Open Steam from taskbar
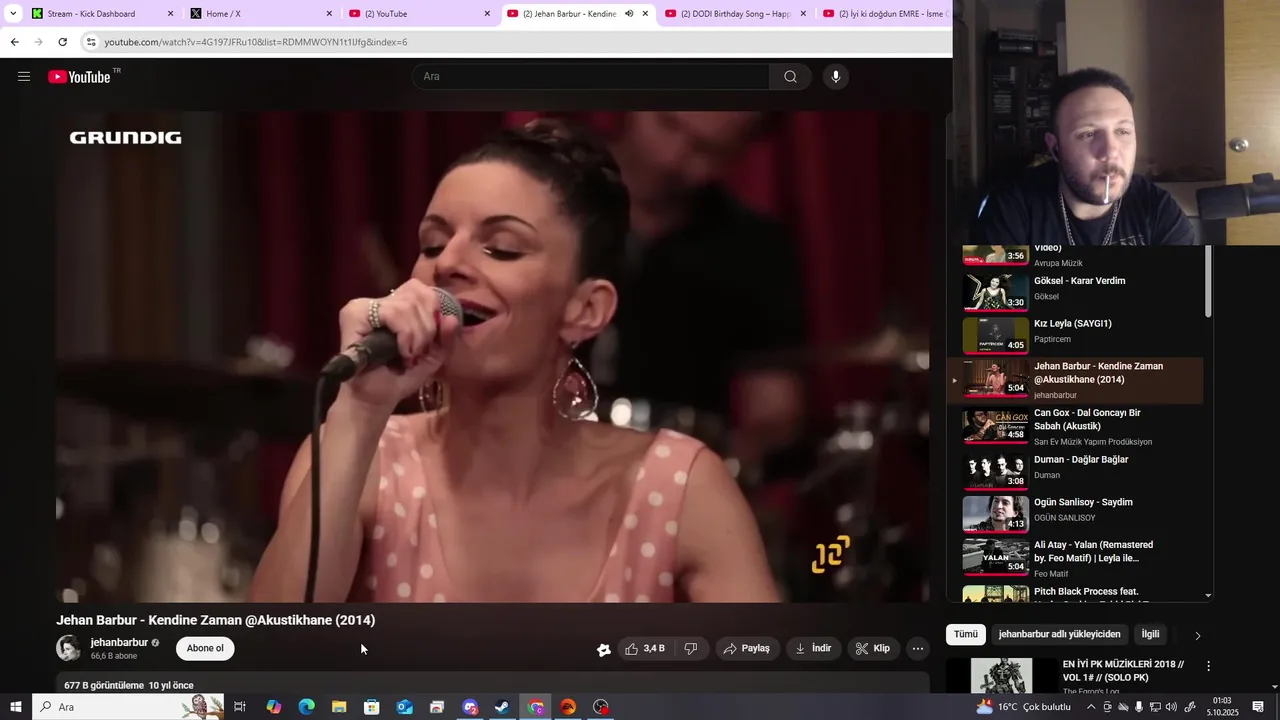 [x=502, y=707]
